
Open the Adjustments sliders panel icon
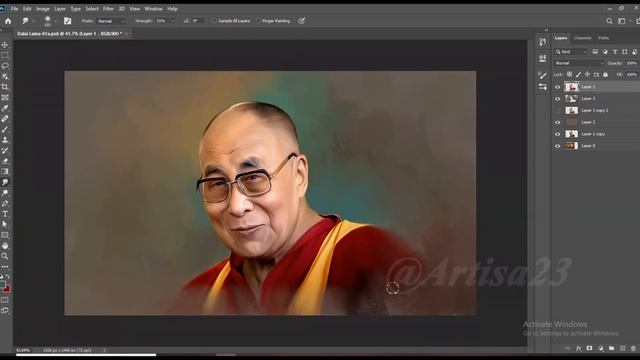point(542,87)
